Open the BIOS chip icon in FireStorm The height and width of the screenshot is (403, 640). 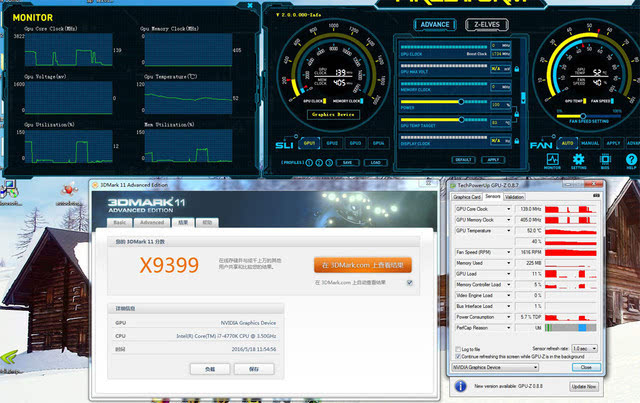[x=605, y=159]
